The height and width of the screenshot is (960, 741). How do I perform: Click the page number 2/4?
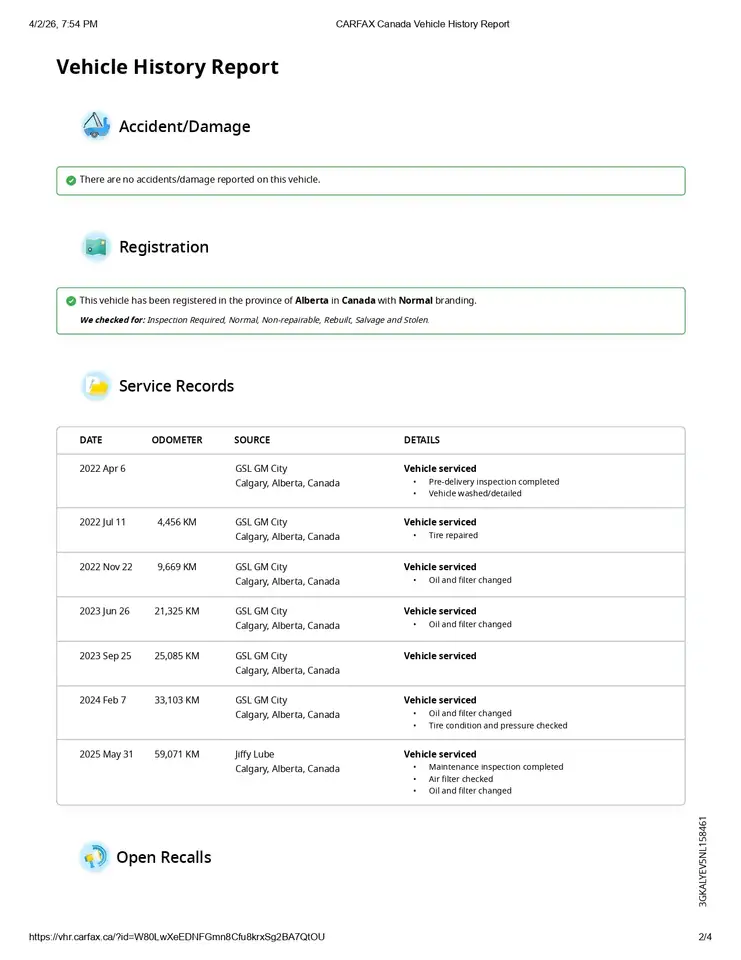point(705,937)
